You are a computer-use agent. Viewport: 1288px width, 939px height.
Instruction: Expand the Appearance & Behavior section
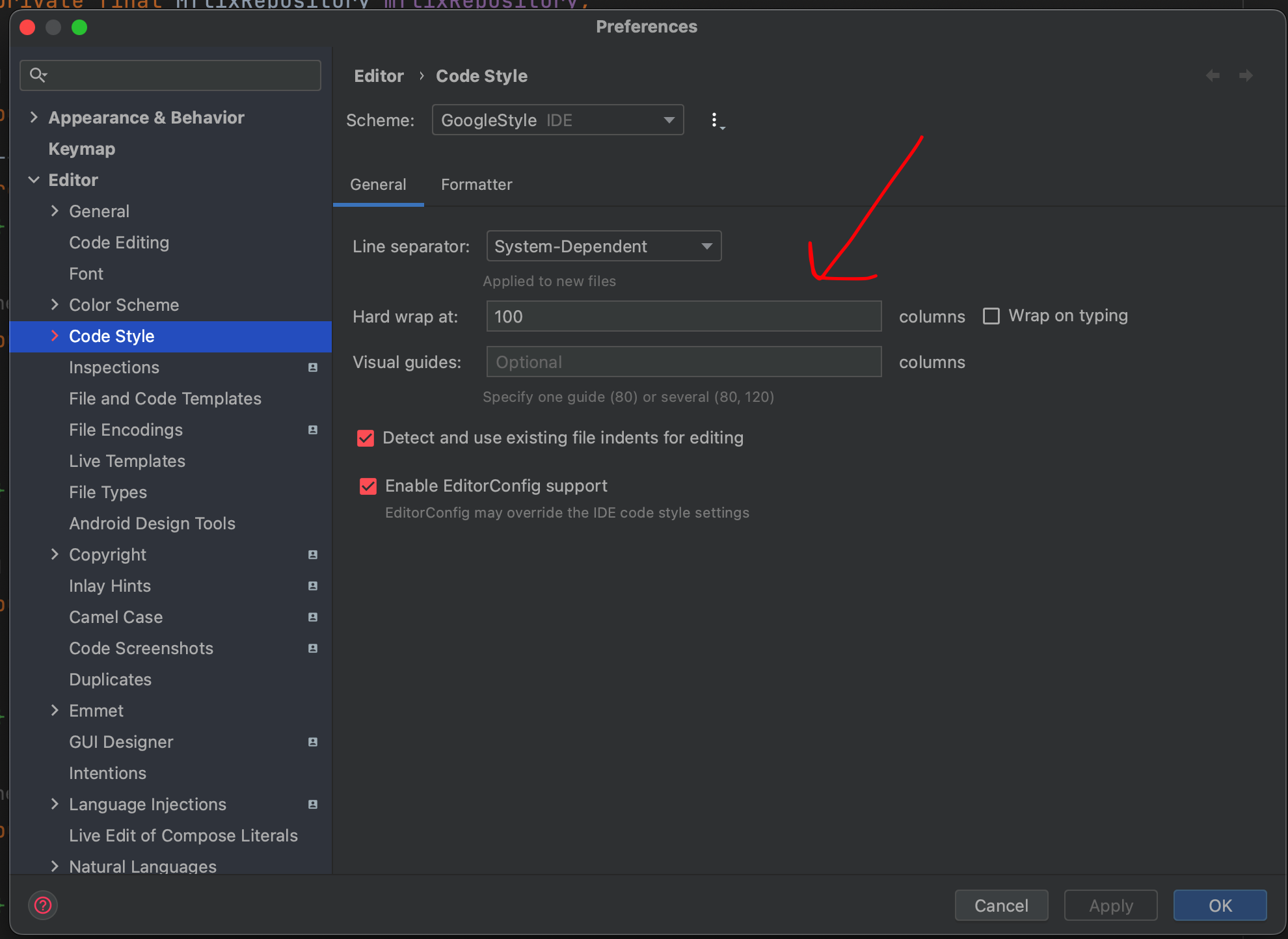pyautogui.click(x=34, y=118)
